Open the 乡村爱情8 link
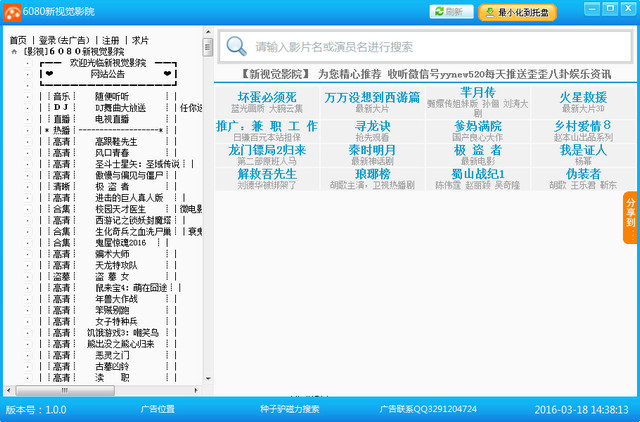640x422 pixels. (x=583, y=126)
